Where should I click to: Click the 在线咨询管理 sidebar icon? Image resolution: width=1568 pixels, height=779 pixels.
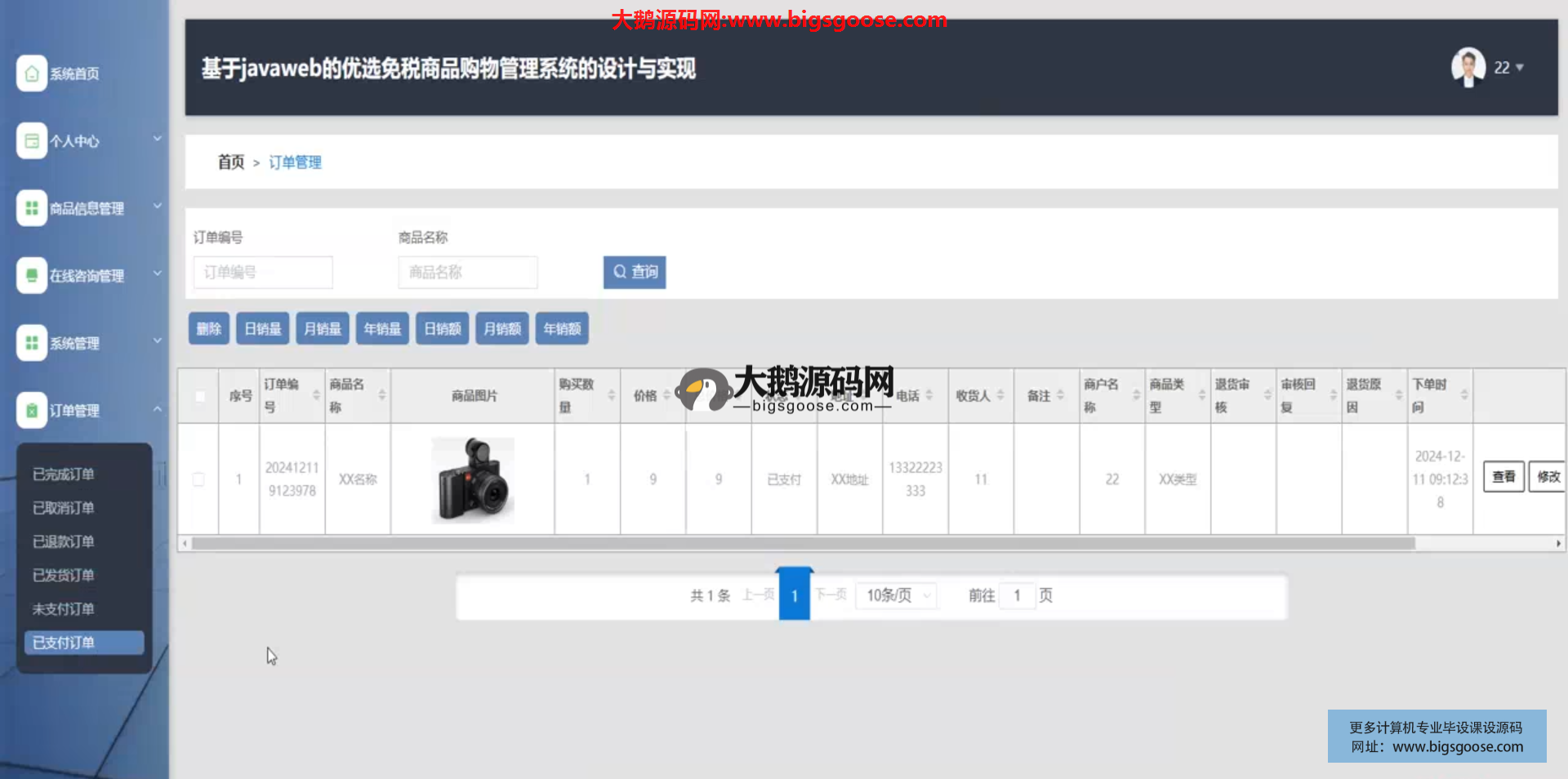tap(31, 276)
